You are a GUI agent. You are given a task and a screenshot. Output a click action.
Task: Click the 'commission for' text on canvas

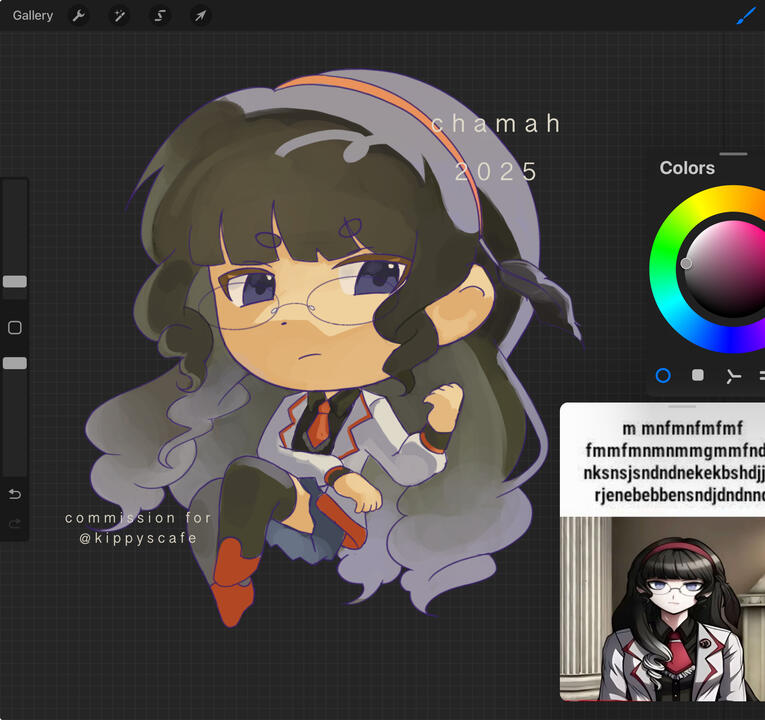click(x=138, y=518)
